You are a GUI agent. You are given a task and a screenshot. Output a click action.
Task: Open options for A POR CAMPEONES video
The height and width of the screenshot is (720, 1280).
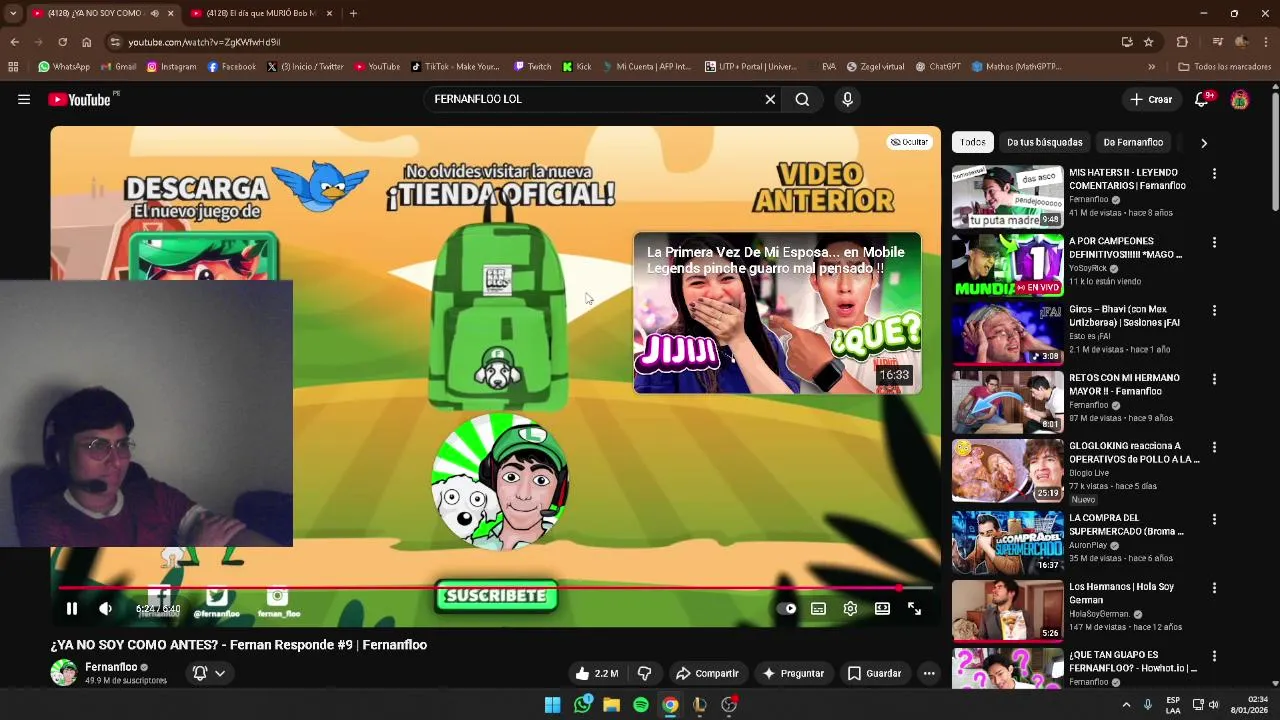pos(1214,242)
